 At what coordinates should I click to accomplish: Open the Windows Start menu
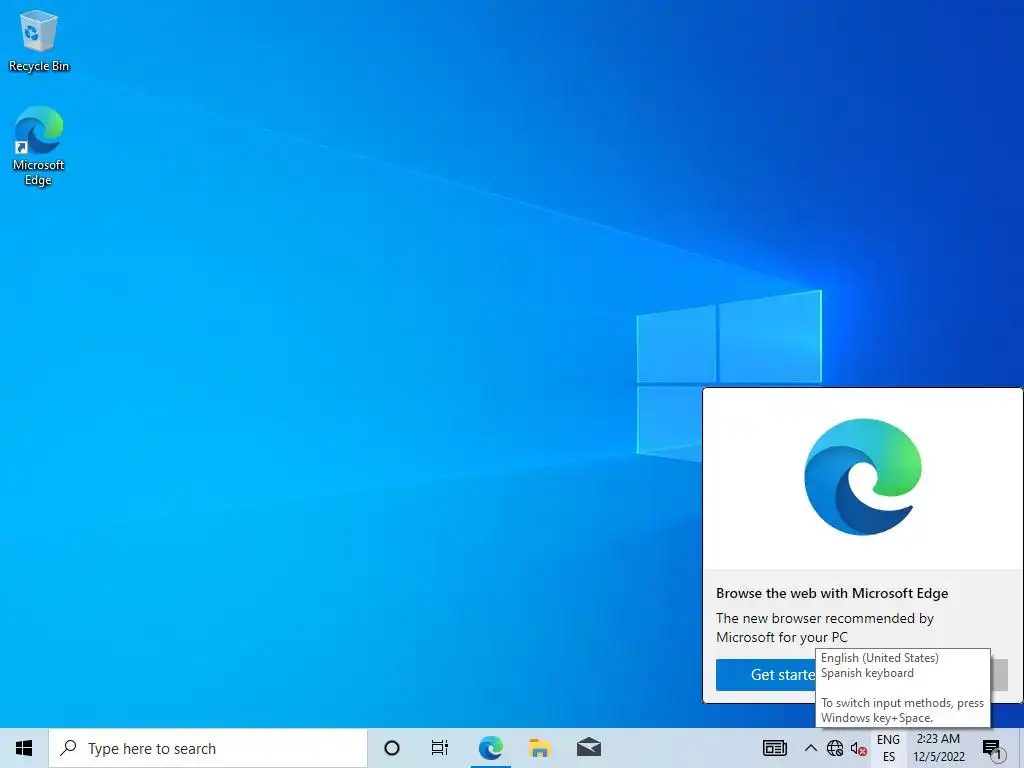pyautogui.click(x=24, y=748)
